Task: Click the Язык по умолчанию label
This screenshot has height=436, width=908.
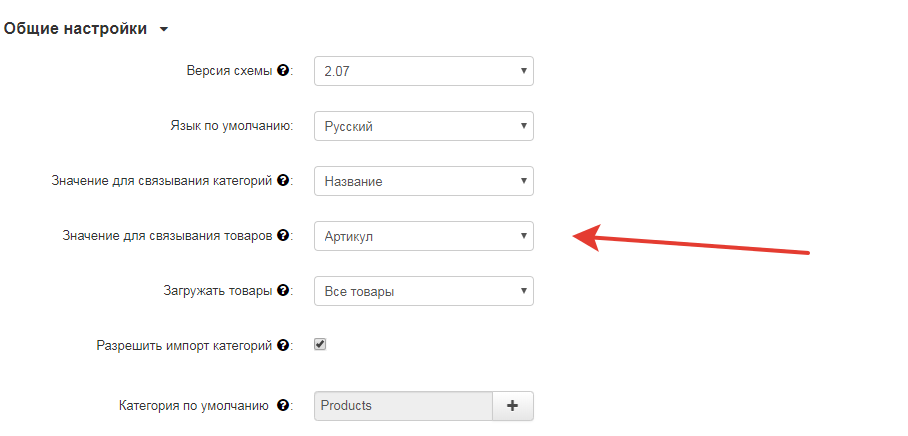Action: coord(232,126)
